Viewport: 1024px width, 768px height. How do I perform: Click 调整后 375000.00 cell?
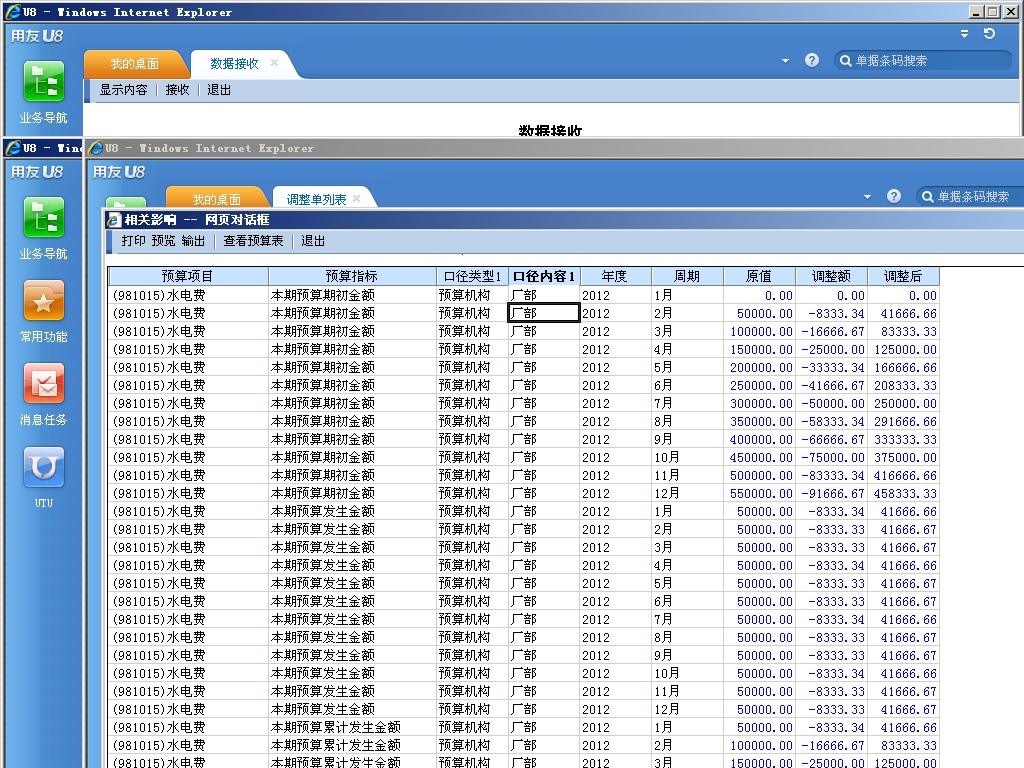(x=903, y=458)
